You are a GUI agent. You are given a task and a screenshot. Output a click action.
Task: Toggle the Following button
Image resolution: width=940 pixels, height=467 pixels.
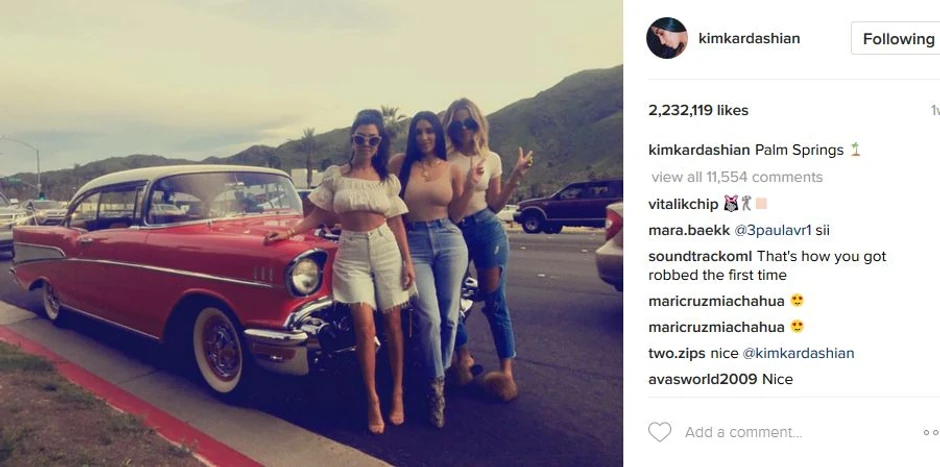(896, 38)
